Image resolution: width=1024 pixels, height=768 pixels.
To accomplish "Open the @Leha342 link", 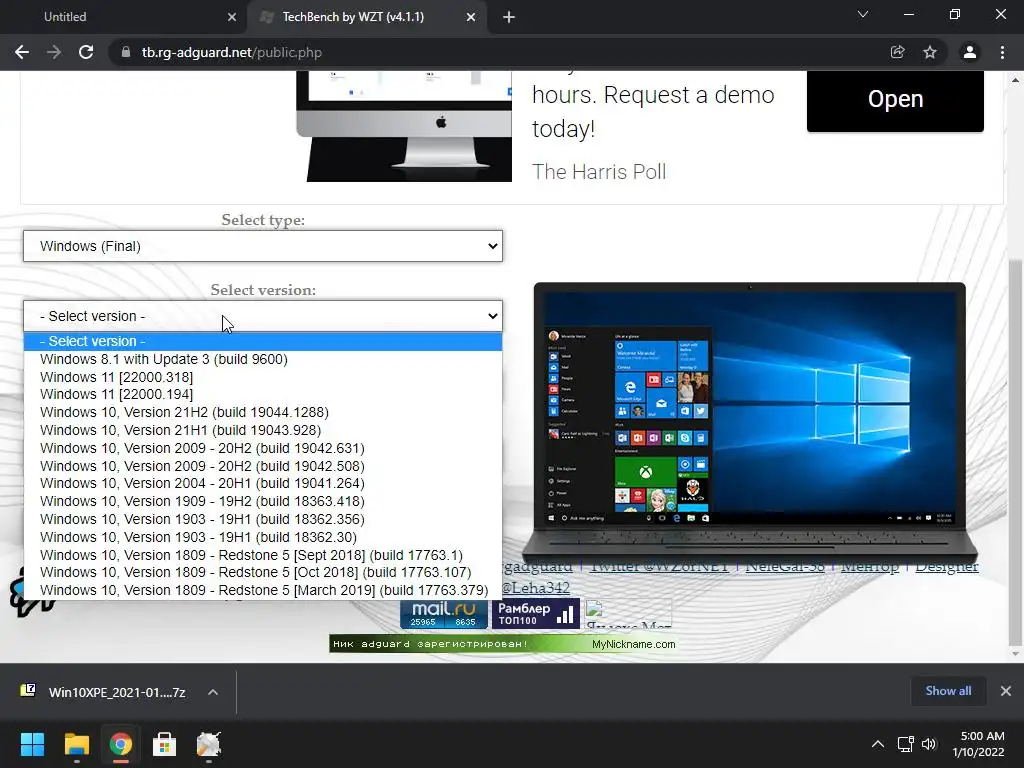I will 536,588.
